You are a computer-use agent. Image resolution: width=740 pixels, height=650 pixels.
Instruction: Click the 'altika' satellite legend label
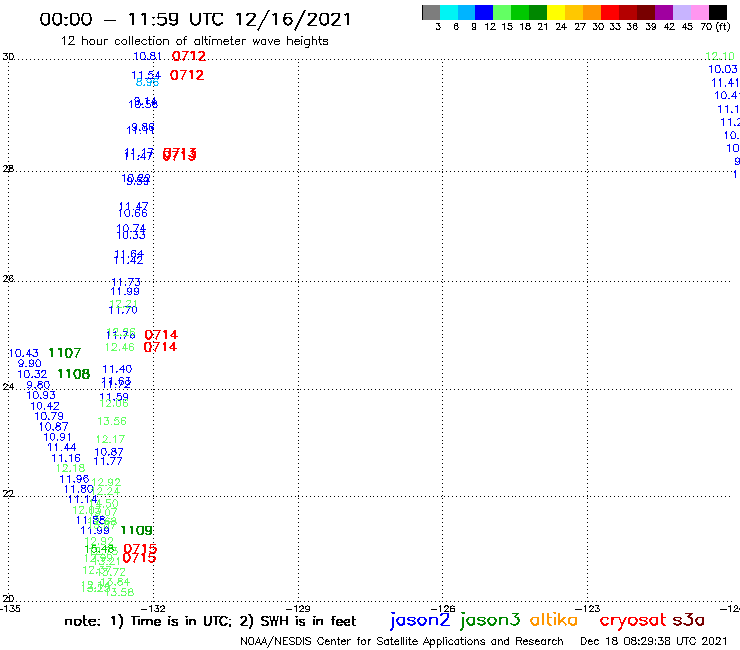pos(554,620)
